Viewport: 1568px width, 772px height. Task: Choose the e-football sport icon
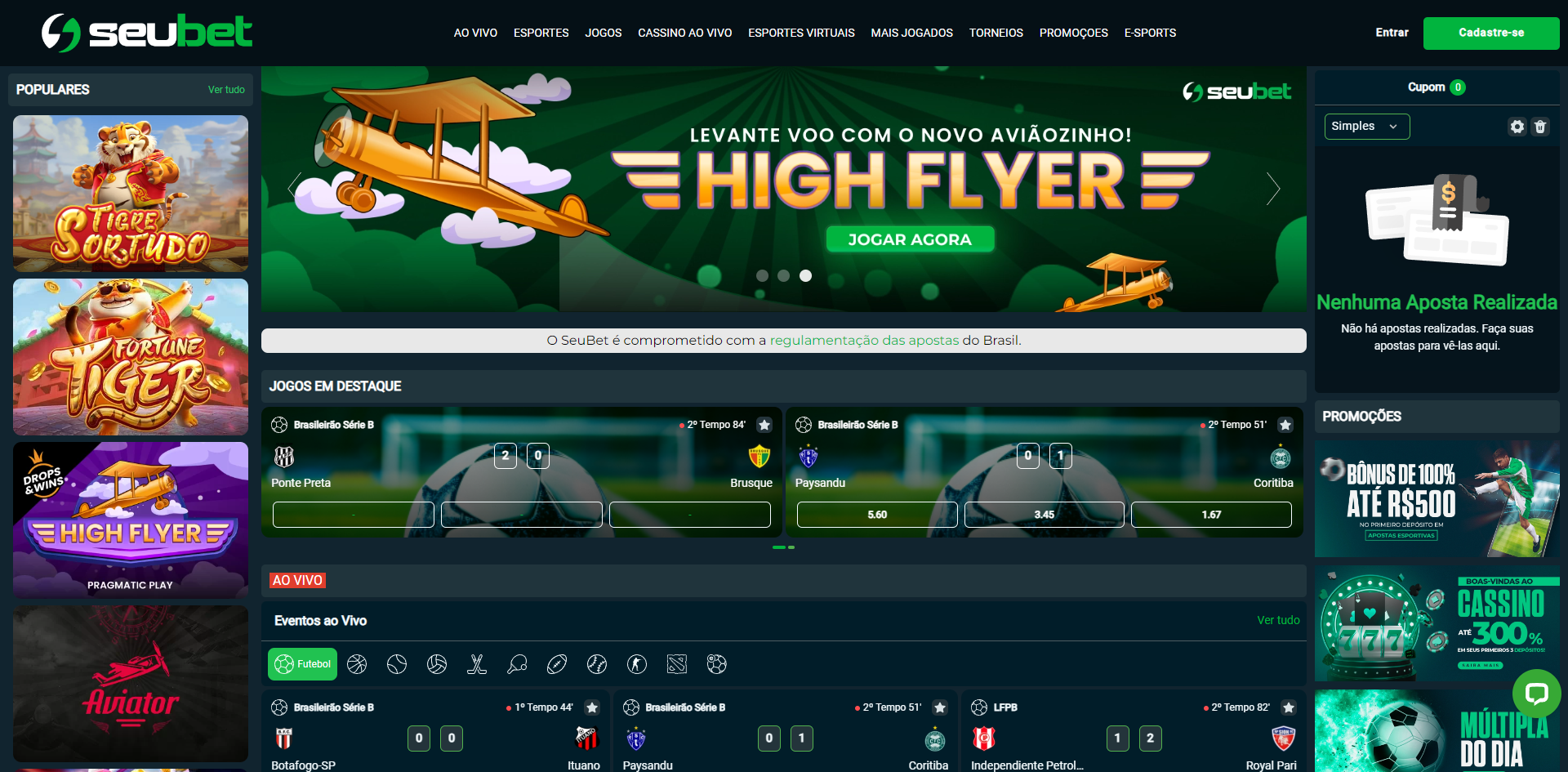tap(717, 664)
